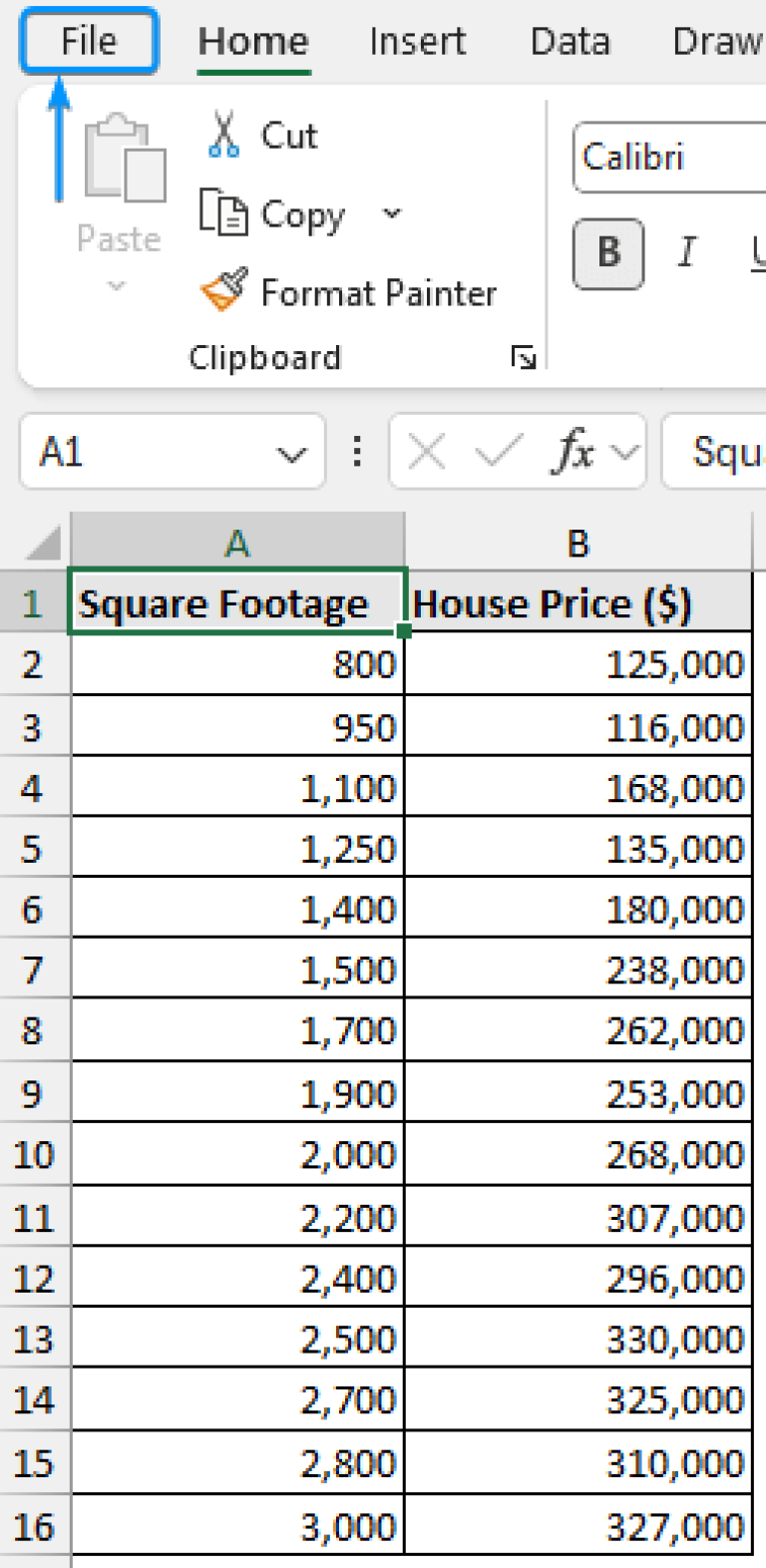
Task: Click the Cancel (X) icon in formula bar
Action: coord(425,452)
